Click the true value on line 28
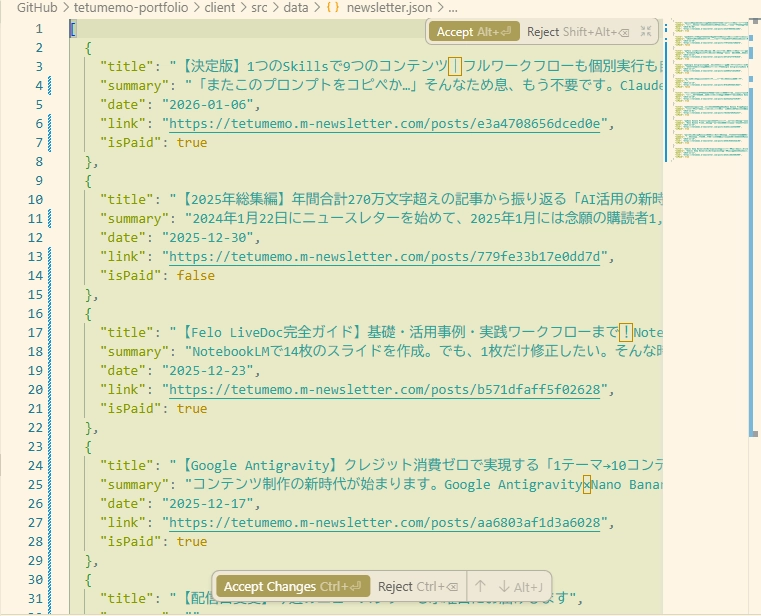This screenshot has width=761, height=616. pyautogui.click(x=192, y=541)
